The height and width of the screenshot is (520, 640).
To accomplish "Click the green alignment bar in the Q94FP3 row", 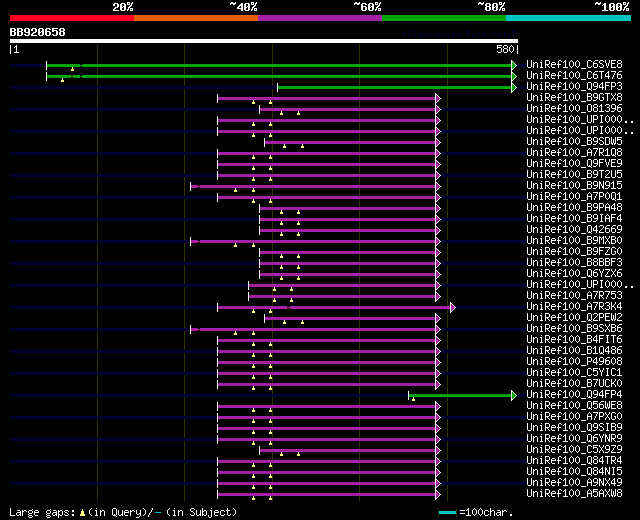I will coord(395,87).
